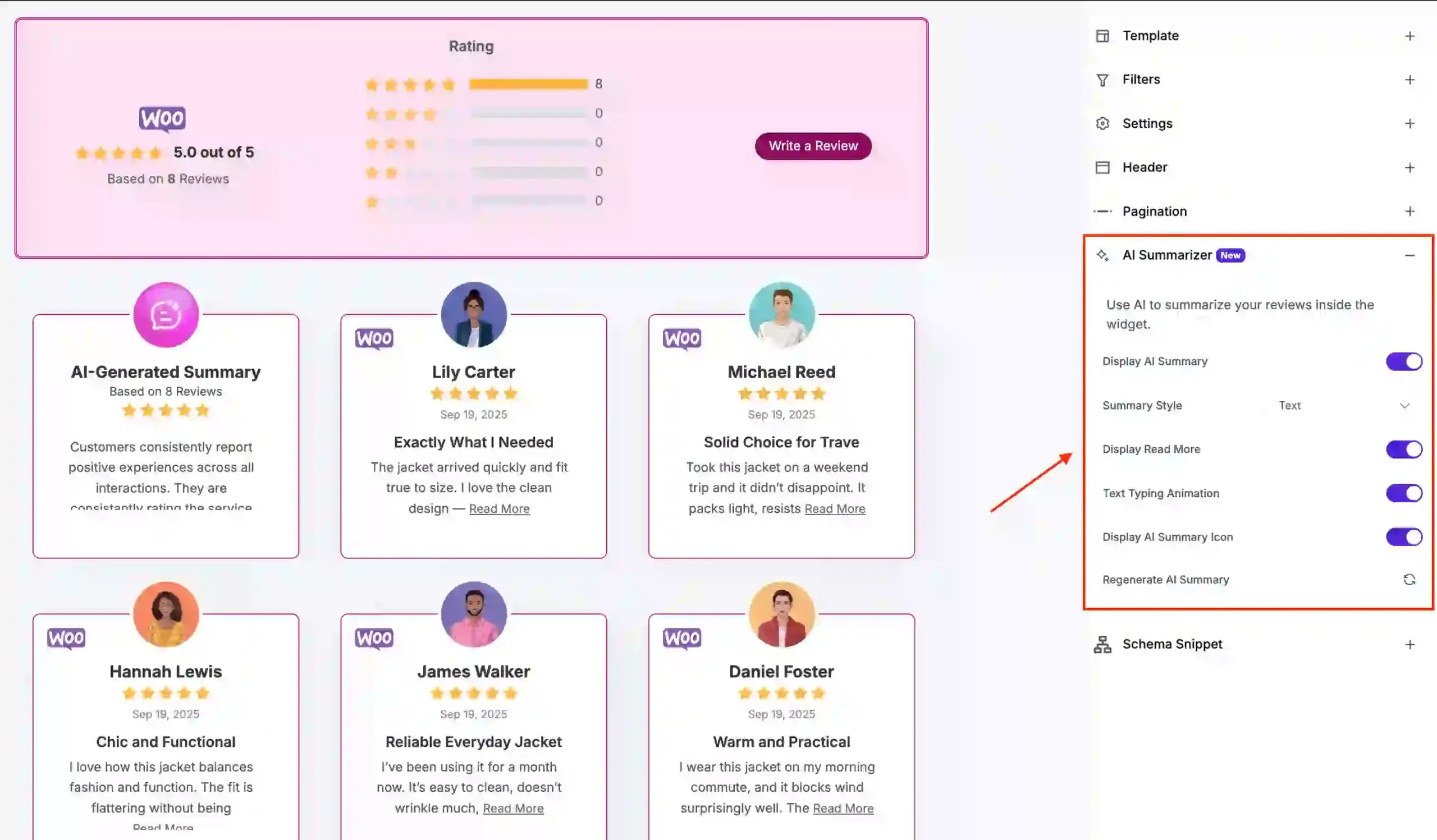Open the Template settings section
Viewport: 1437px width, 840px height.
click(x=1410, y=35)
